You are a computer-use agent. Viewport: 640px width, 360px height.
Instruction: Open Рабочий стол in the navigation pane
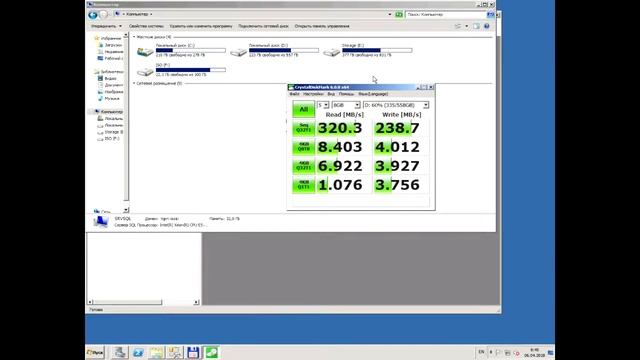[110, 58]
